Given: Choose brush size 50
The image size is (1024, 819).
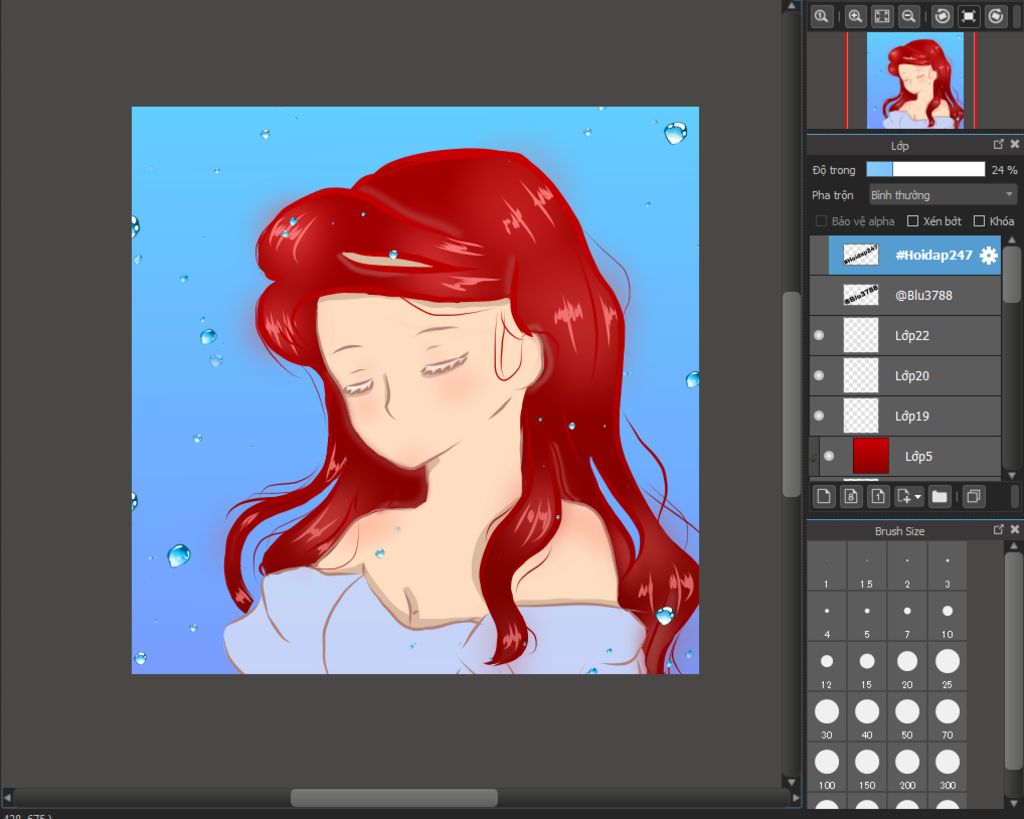Looking at the screenshot, I should point(907,717).
